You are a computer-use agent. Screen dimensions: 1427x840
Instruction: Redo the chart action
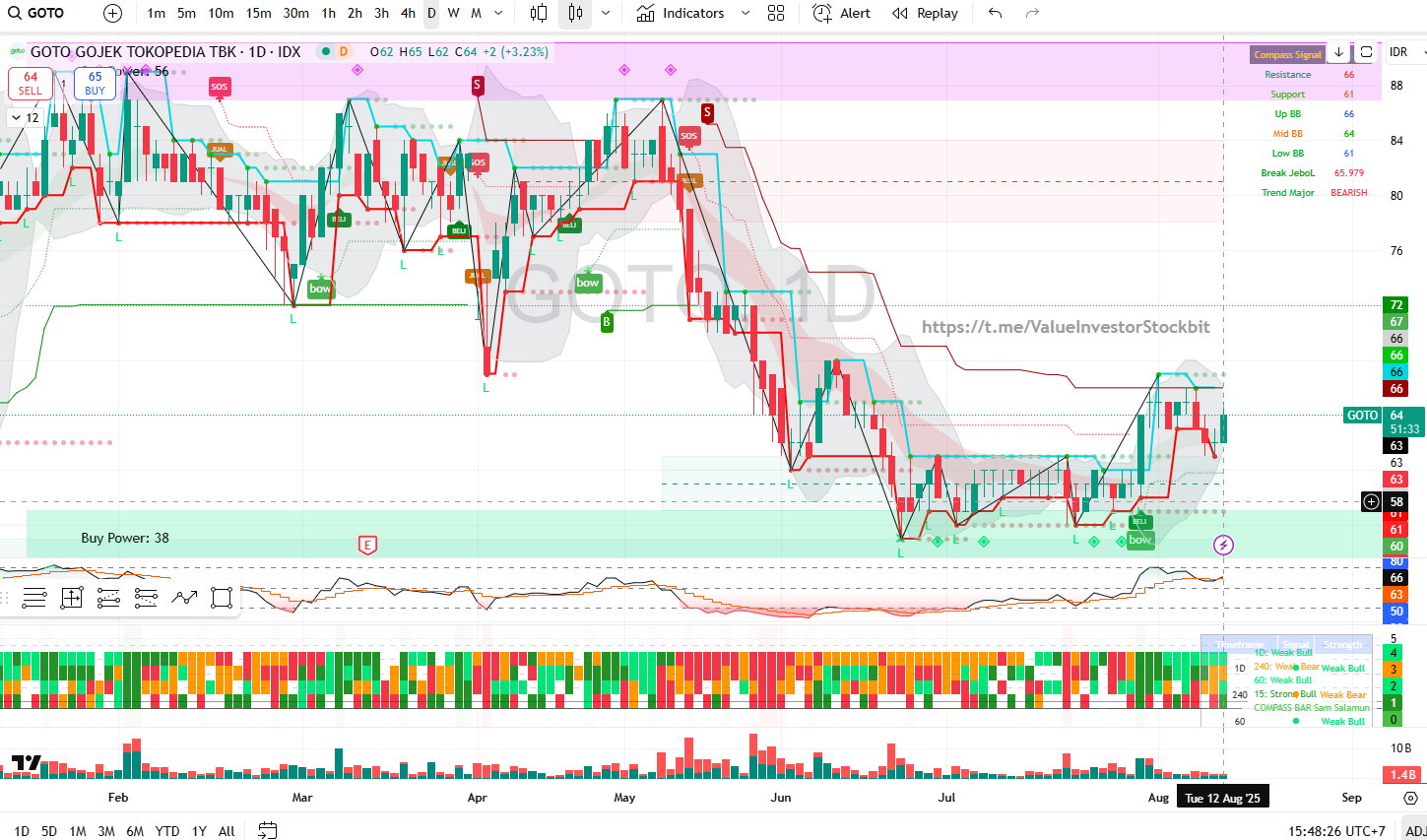(x=1032, y=13)
